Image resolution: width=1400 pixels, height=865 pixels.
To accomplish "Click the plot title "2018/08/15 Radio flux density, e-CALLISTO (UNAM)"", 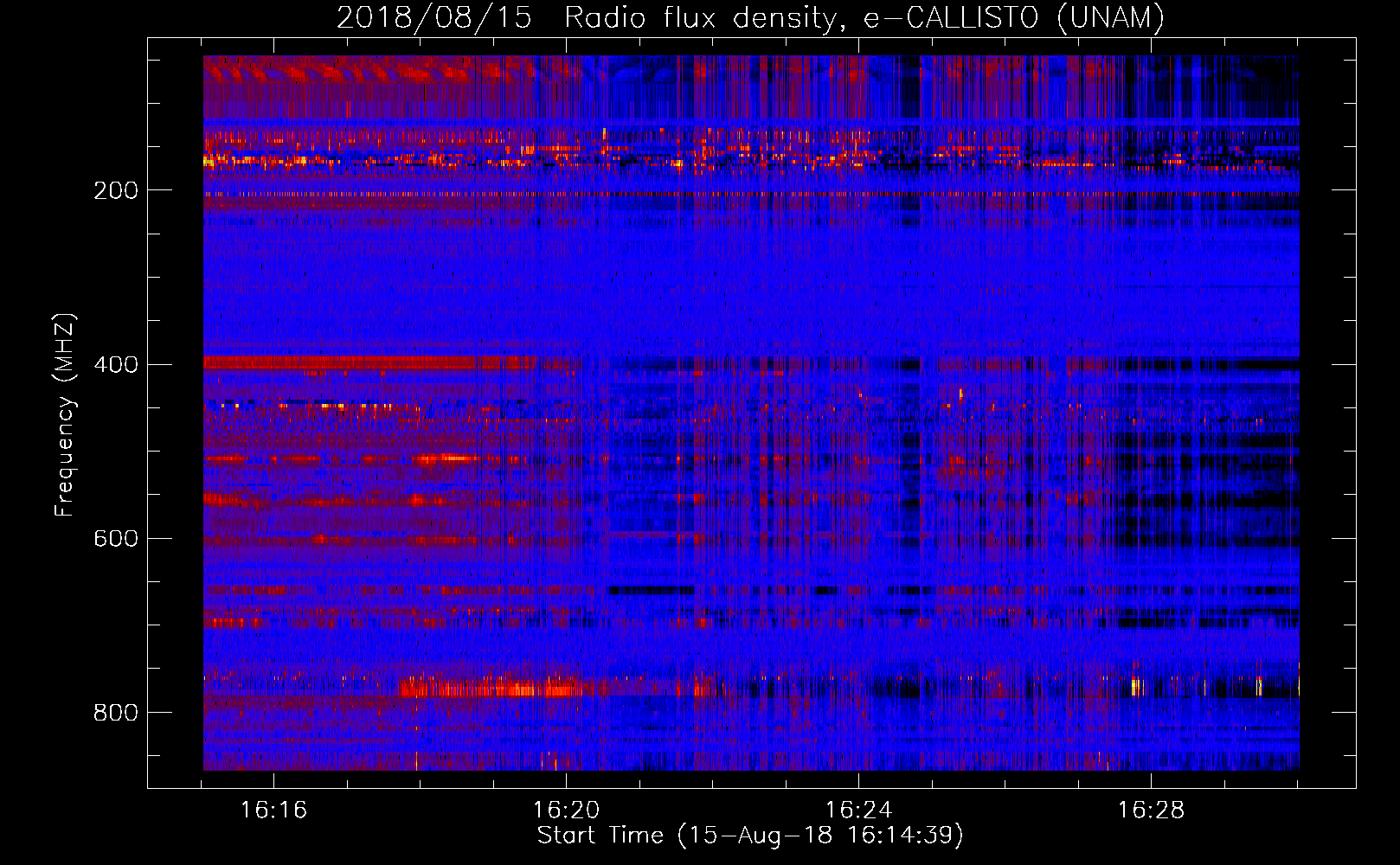I will click(750, 17).
